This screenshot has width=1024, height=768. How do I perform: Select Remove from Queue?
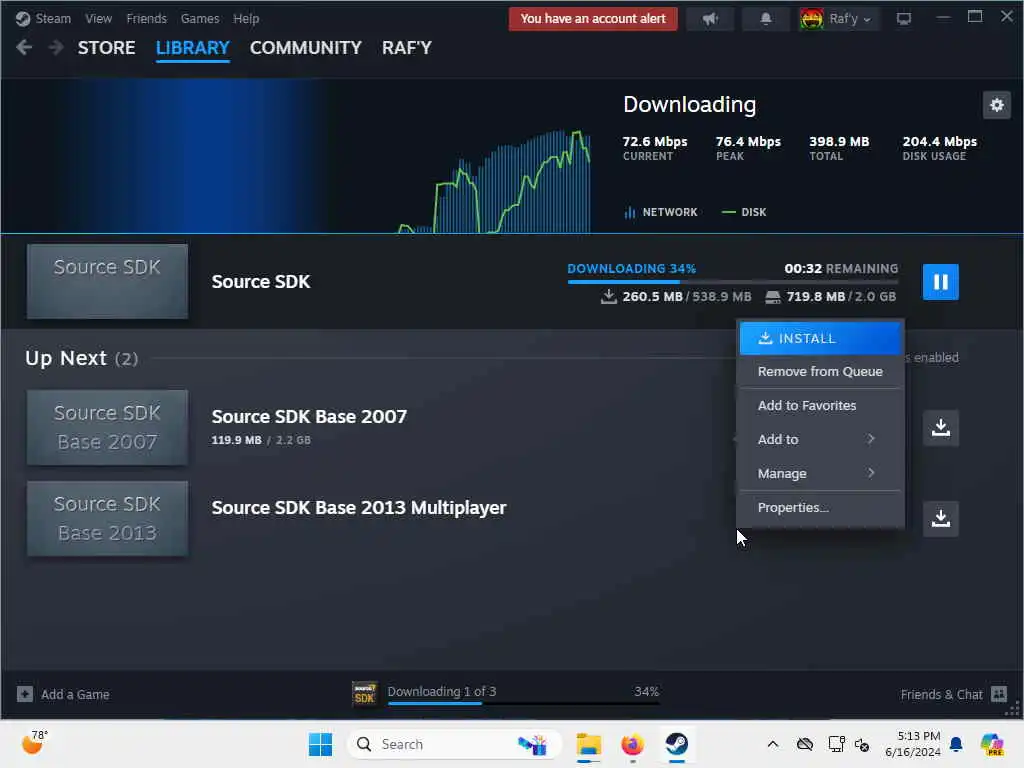(x=820, y=372)
